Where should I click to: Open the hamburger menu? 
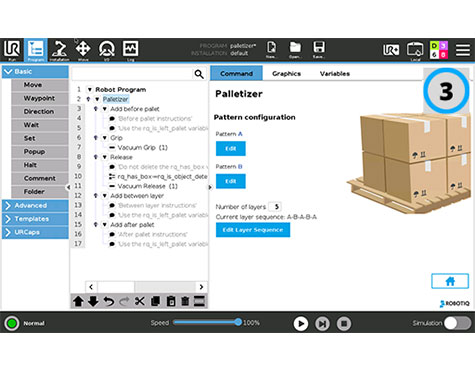tap(463, 50)
